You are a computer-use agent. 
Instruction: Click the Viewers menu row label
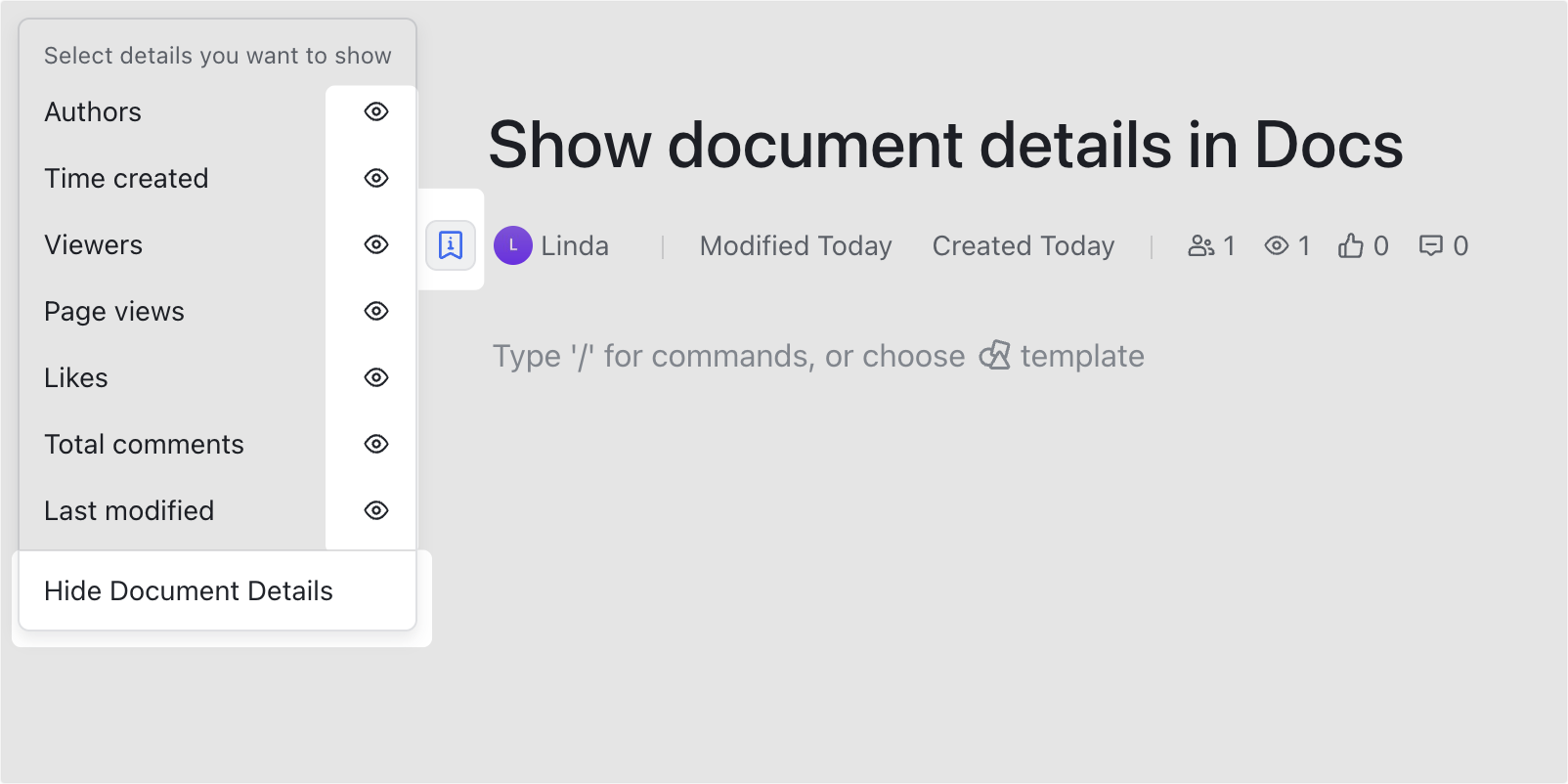tap(94, 245)
